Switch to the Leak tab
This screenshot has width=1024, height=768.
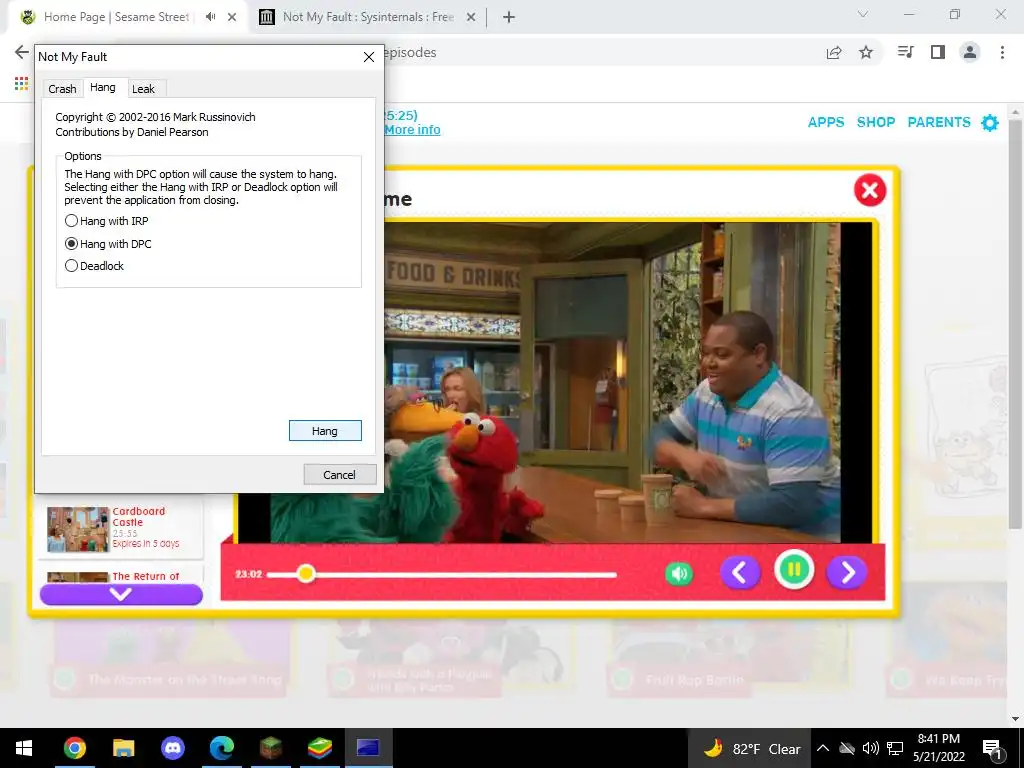(x=143, y=89)
